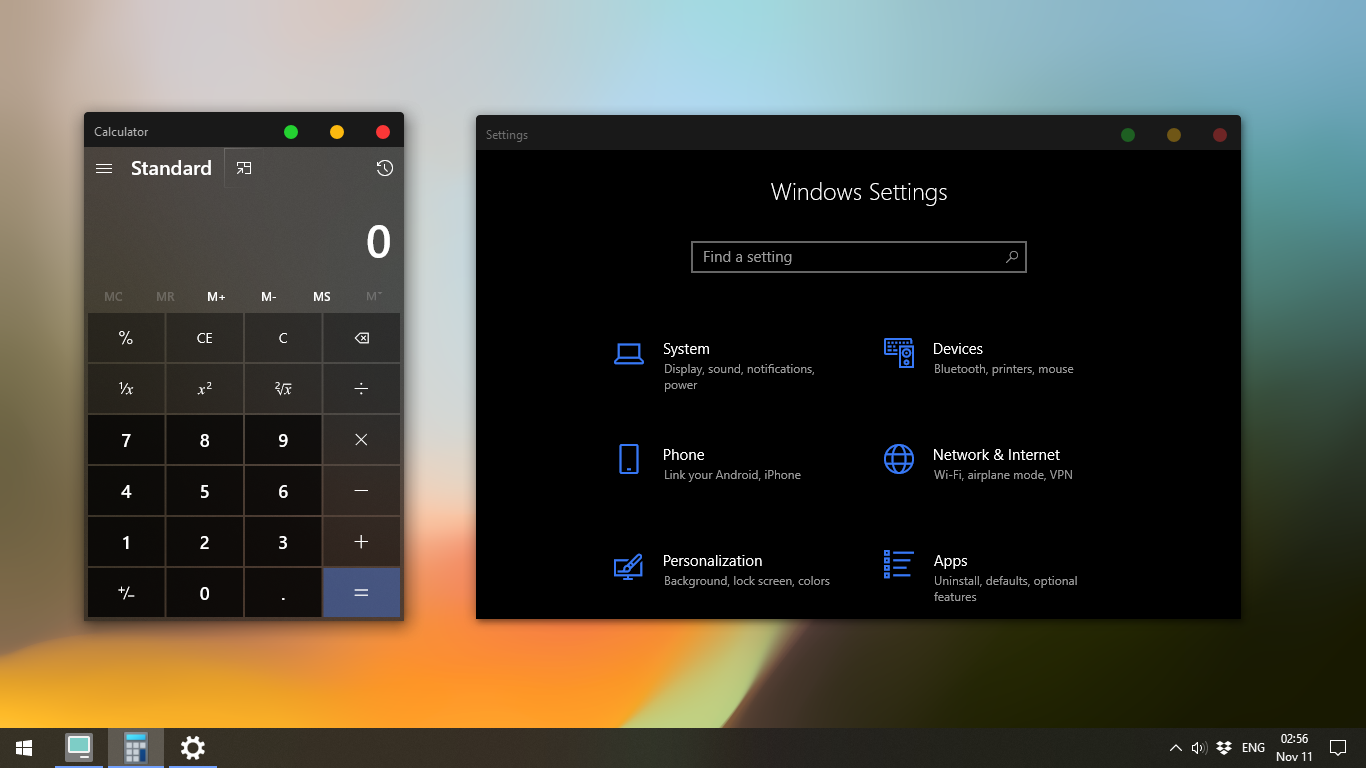Click the digit 8 key
The height and width of the screenshot is (768, 1366).
[204, 440]
